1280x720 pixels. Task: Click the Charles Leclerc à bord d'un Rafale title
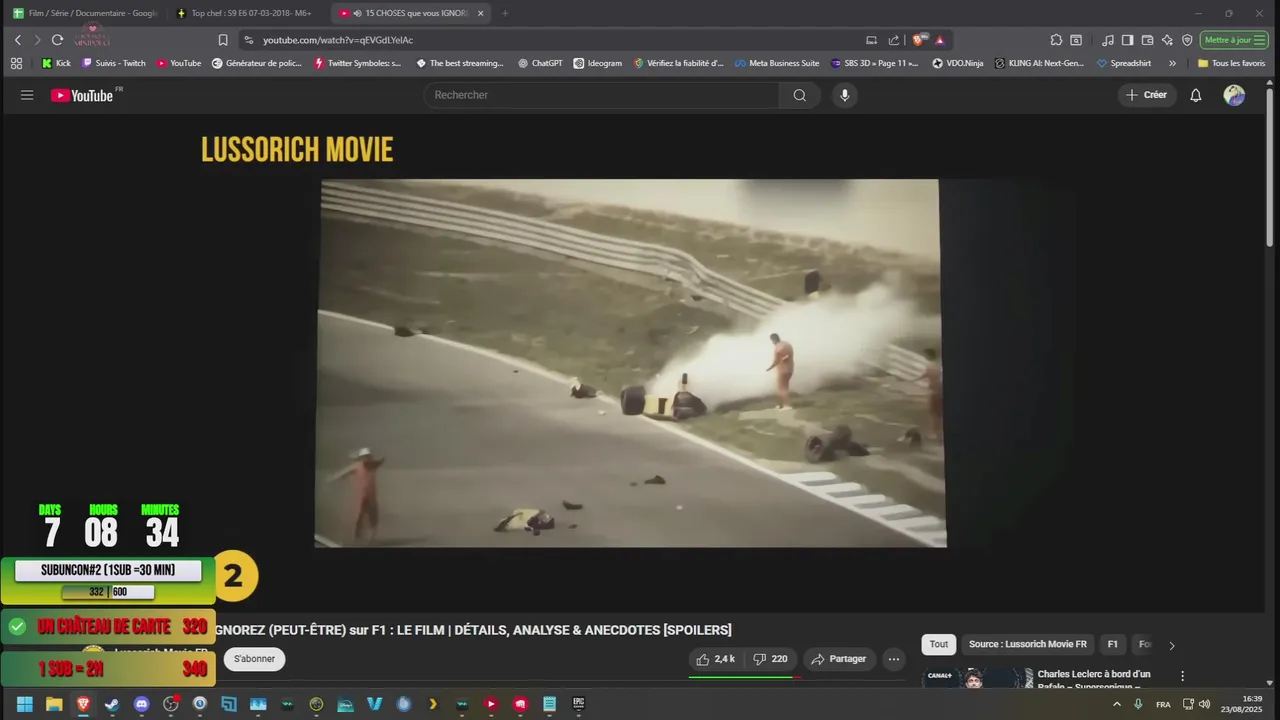tap(1094, 679)
